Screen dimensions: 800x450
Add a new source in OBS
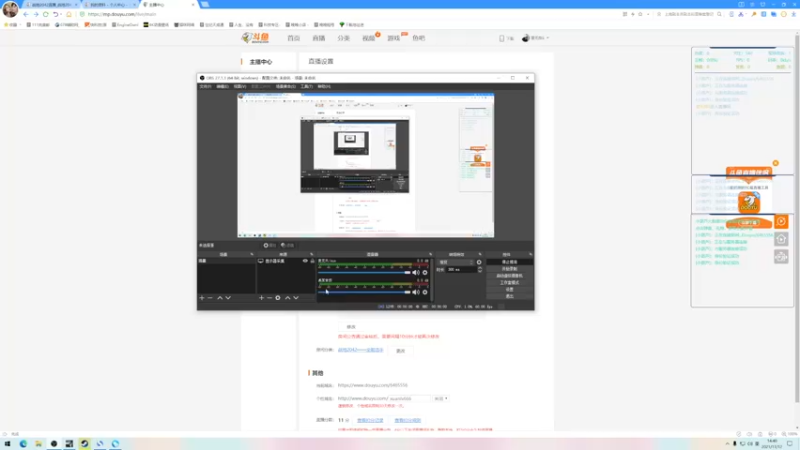point(261,297)
